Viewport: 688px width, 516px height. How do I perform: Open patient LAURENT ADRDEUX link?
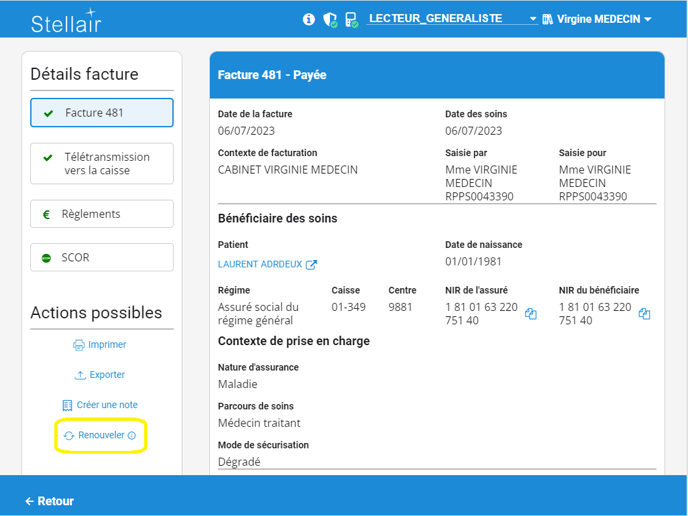point(260,265)
